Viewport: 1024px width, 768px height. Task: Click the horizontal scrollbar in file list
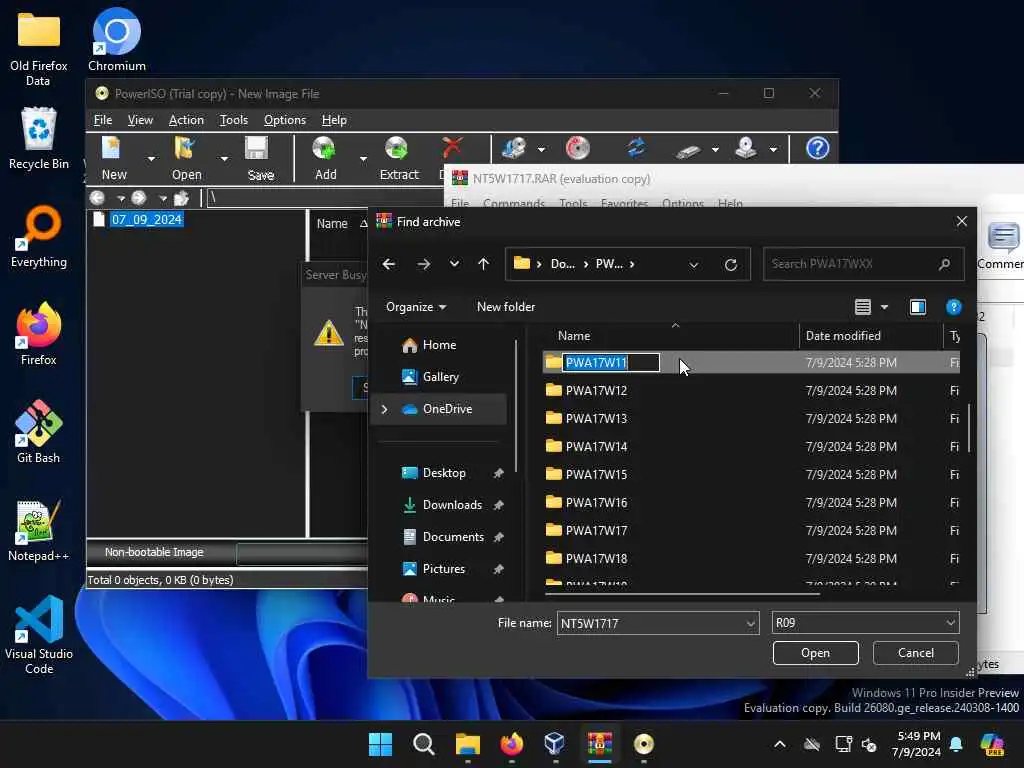tap(682, 594)
